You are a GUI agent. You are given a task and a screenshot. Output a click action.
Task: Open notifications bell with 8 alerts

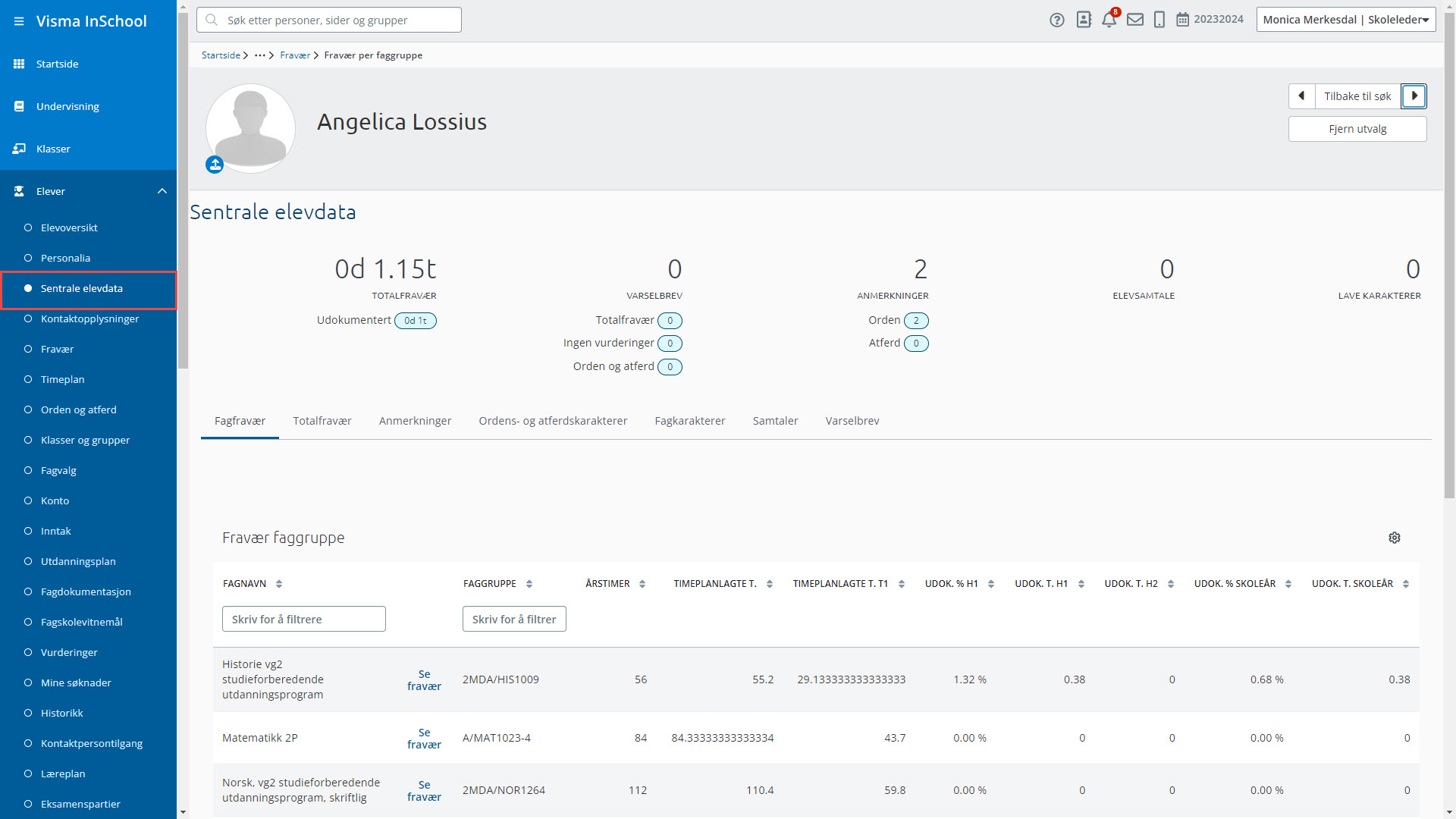(1109, 20)
